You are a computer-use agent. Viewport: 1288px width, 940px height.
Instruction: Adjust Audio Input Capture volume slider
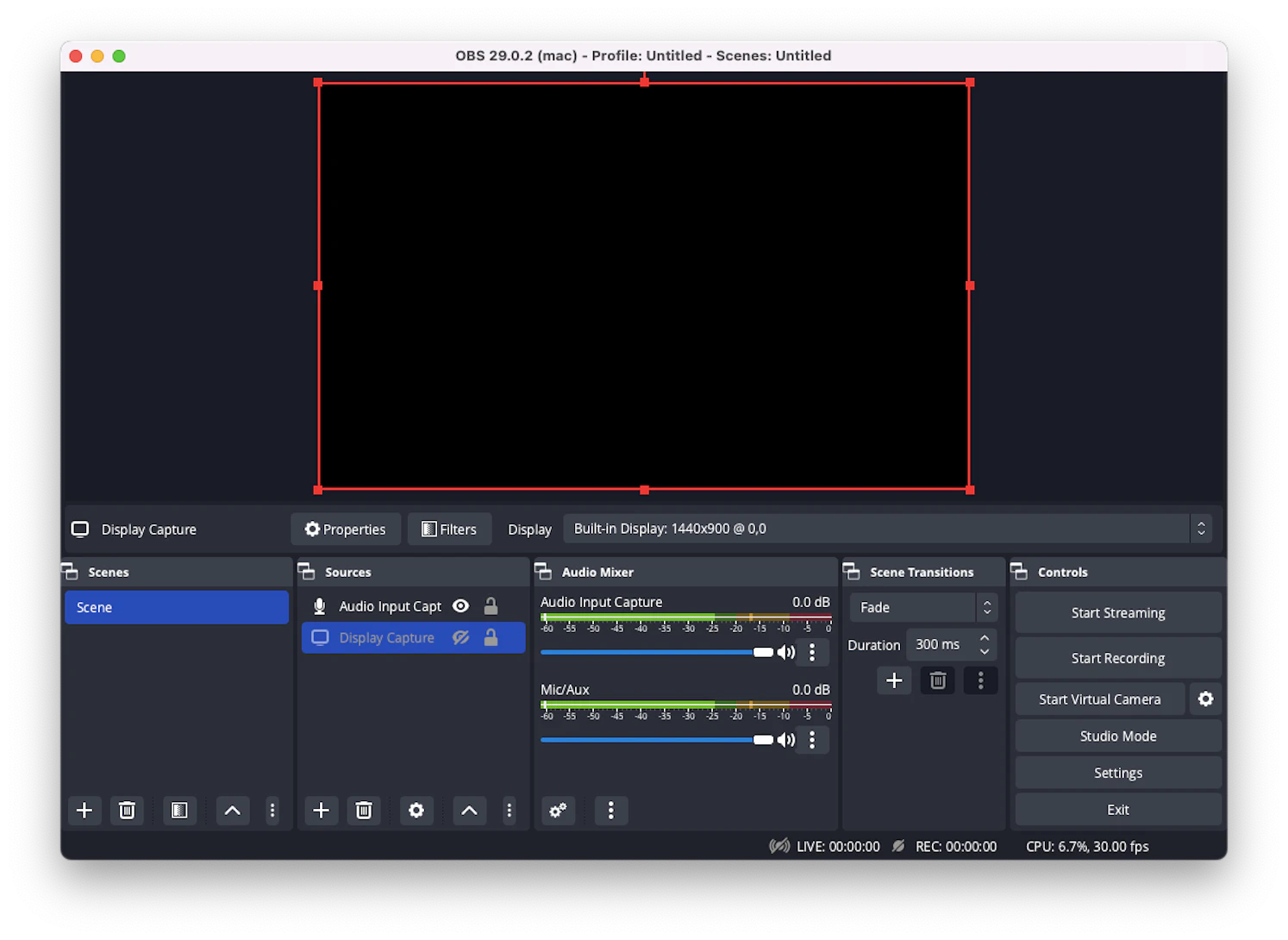(657, 653)
